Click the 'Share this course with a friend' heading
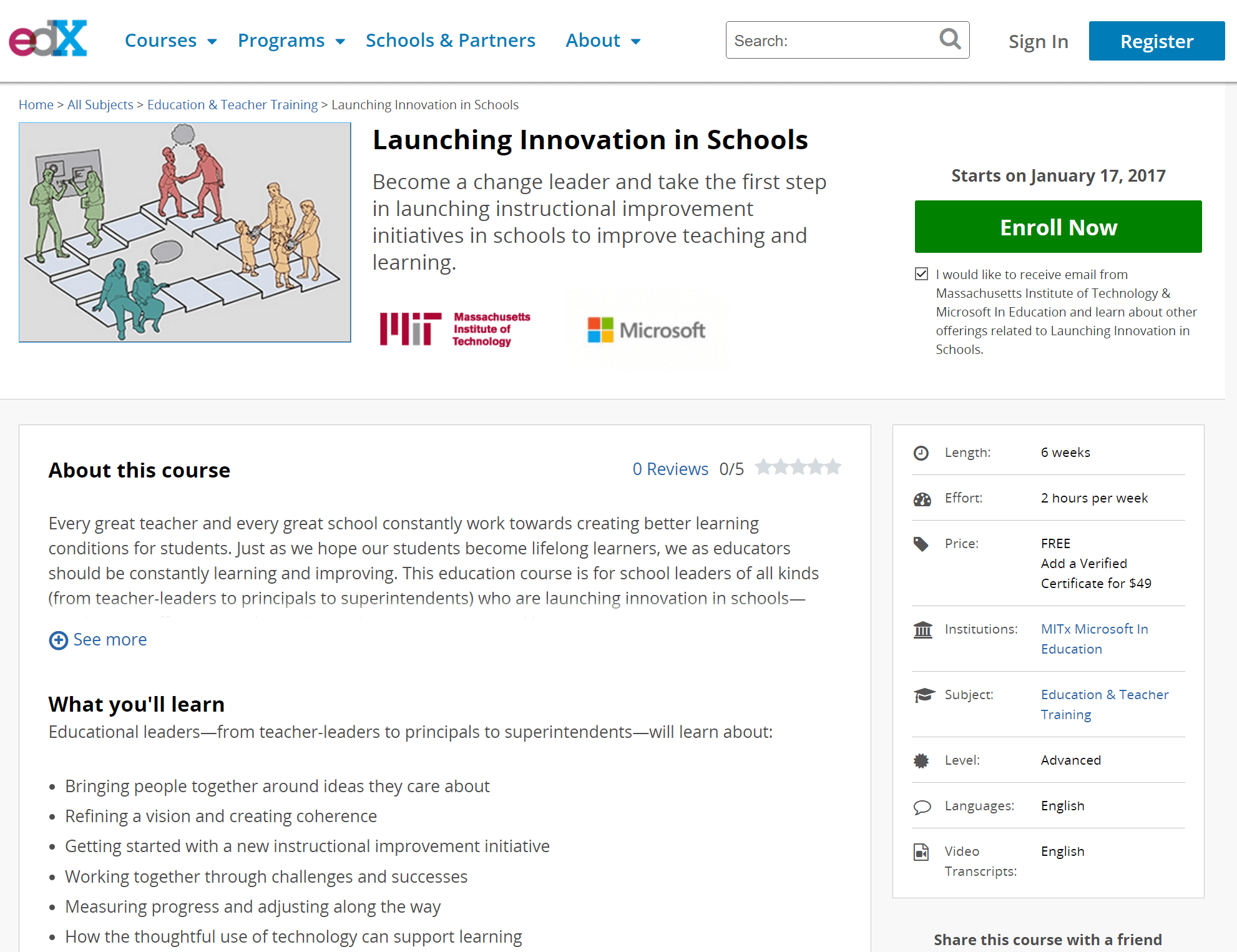 click(x=1048, y=940)
